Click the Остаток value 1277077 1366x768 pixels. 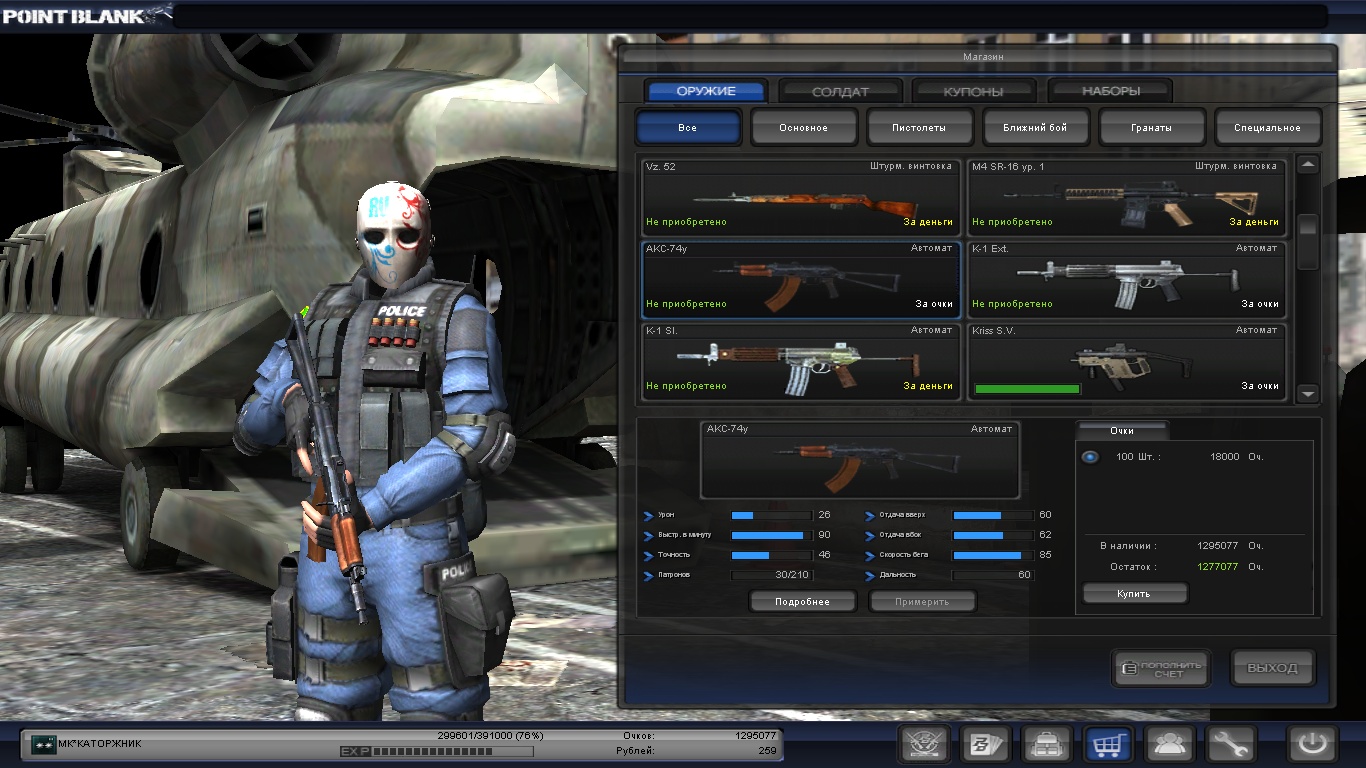[x=1217, y=567]
